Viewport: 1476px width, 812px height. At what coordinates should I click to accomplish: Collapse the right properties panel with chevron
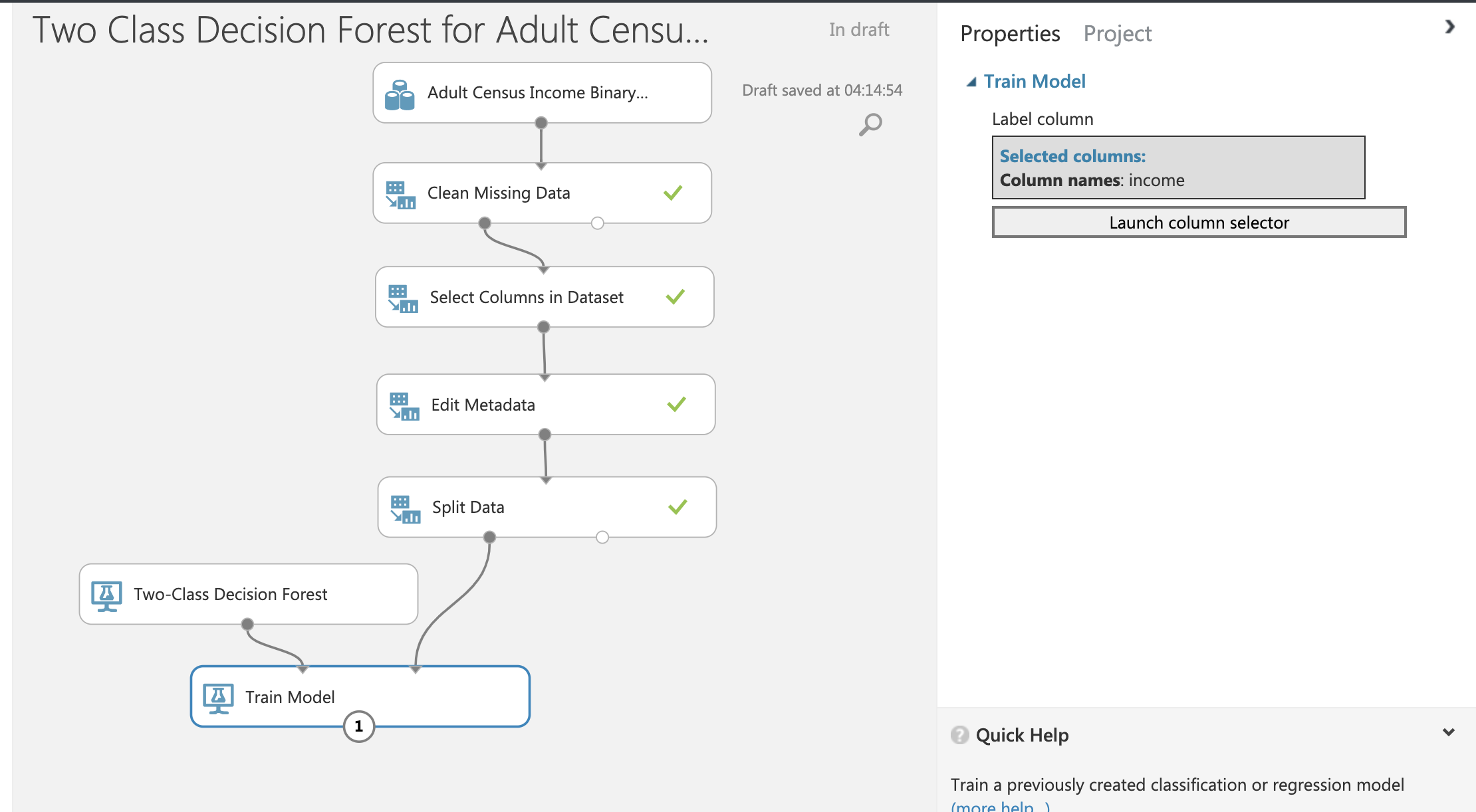tap(1449, 28)
